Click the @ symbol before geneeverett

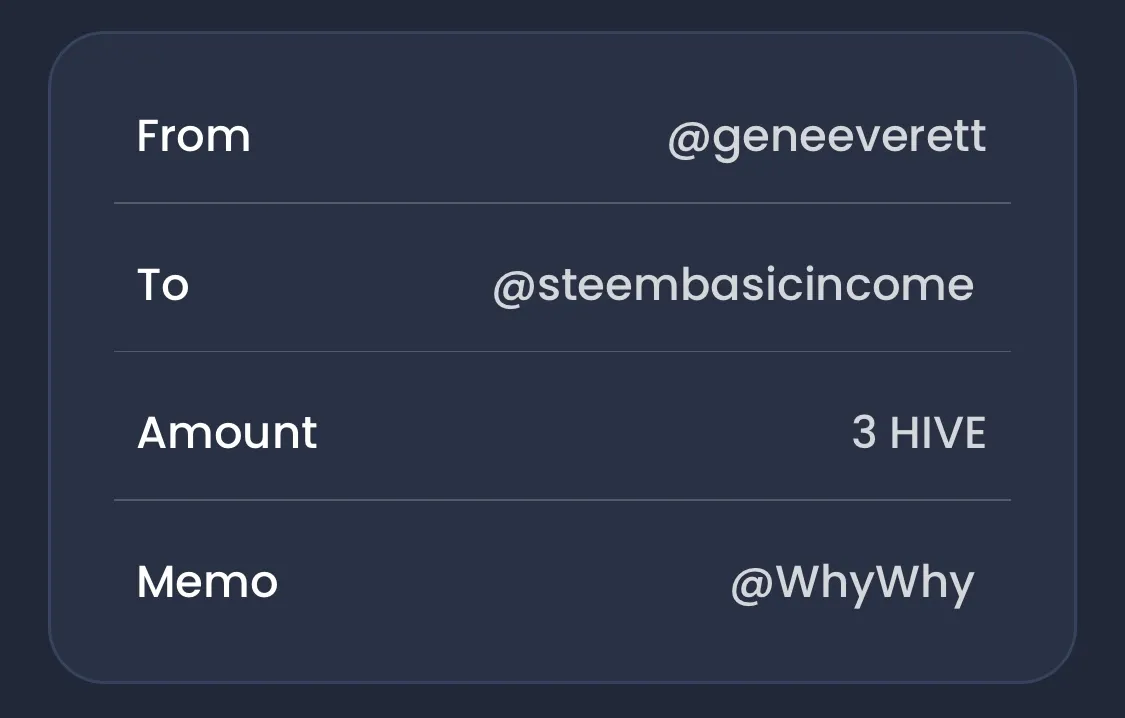tap(689, 140)
